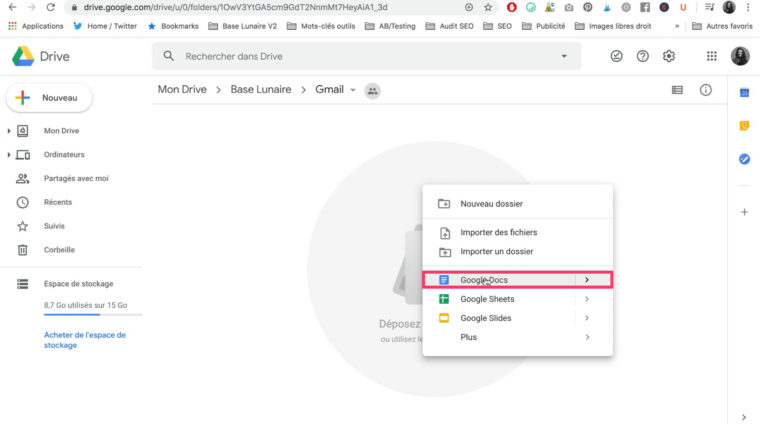
Task: Open Base Lunaire V2 bookmark folder
Action: [x=242, y=26]
